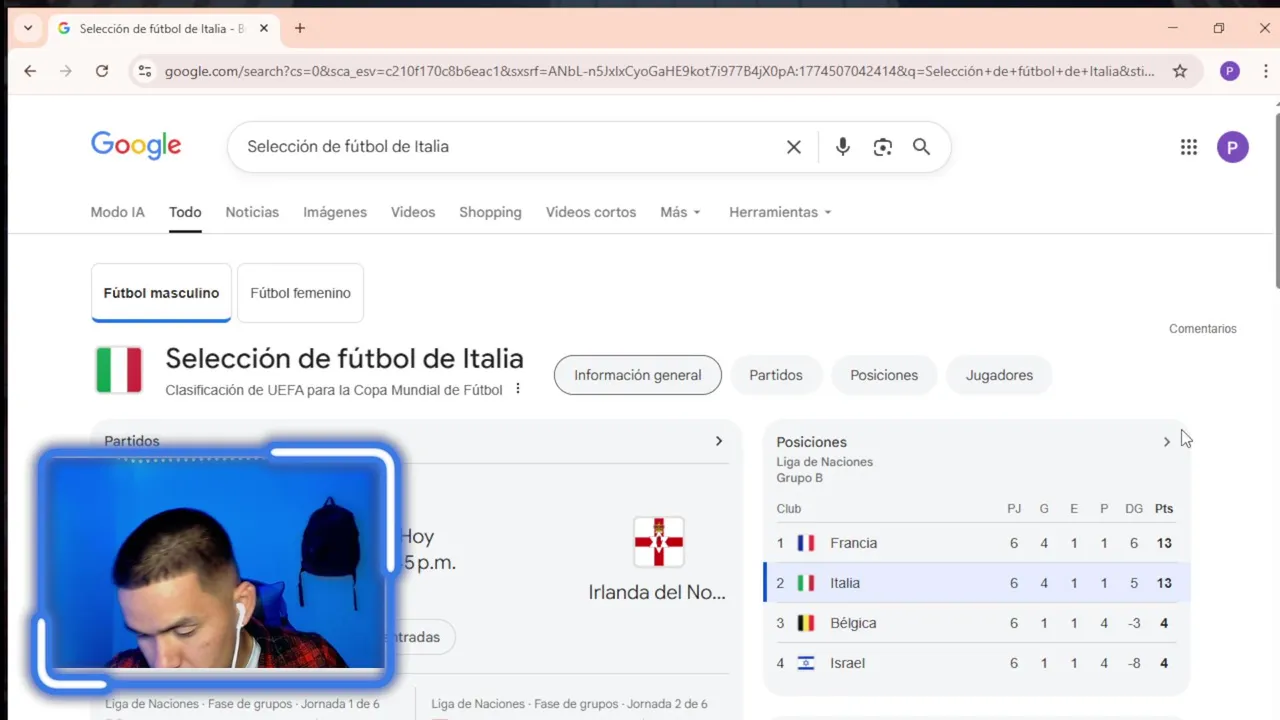Click the Google search input field
The width and height of the screenshot is (1280, 720).
point(510,147)
